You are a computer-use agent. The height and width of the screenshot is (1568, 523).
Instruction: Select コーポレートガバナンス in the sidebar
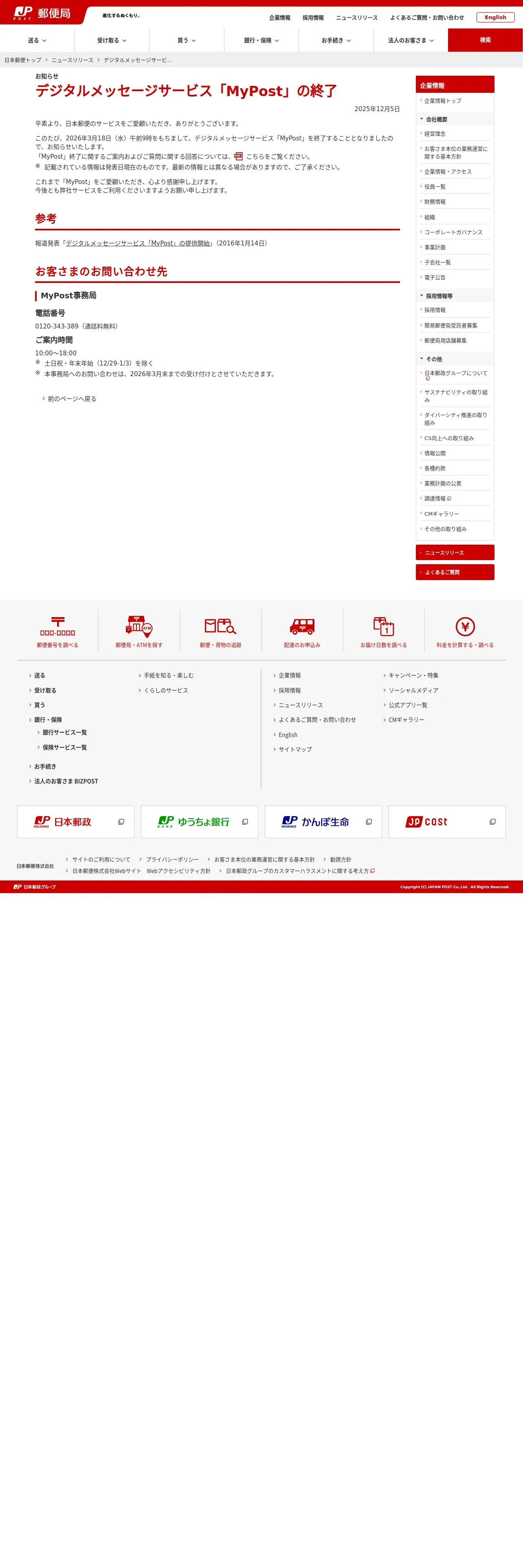pyautogui.click(x=453, y=232)
